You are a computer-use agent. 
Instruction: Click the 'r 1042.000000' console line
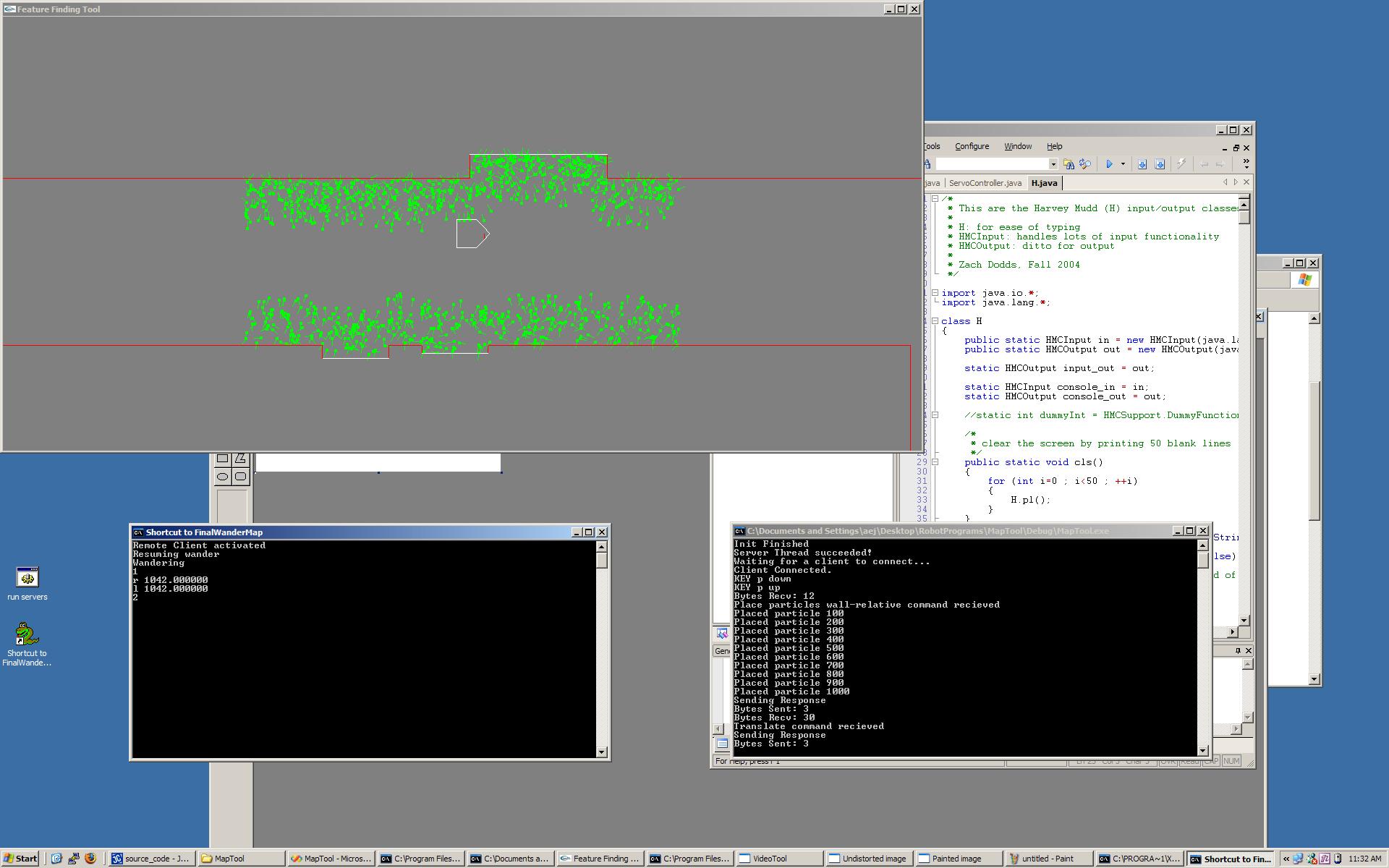(x=170, y=580)
